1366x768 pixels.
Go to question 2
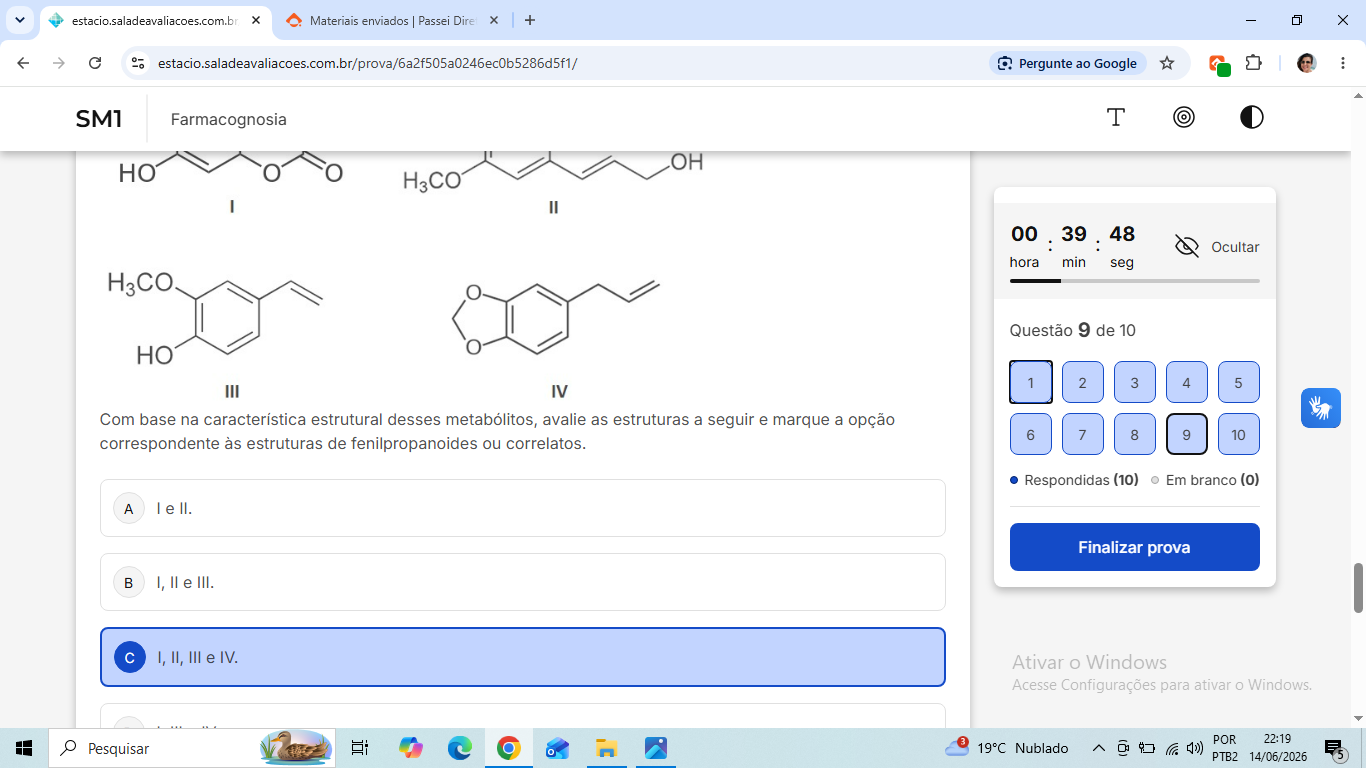pos(1083,382)
